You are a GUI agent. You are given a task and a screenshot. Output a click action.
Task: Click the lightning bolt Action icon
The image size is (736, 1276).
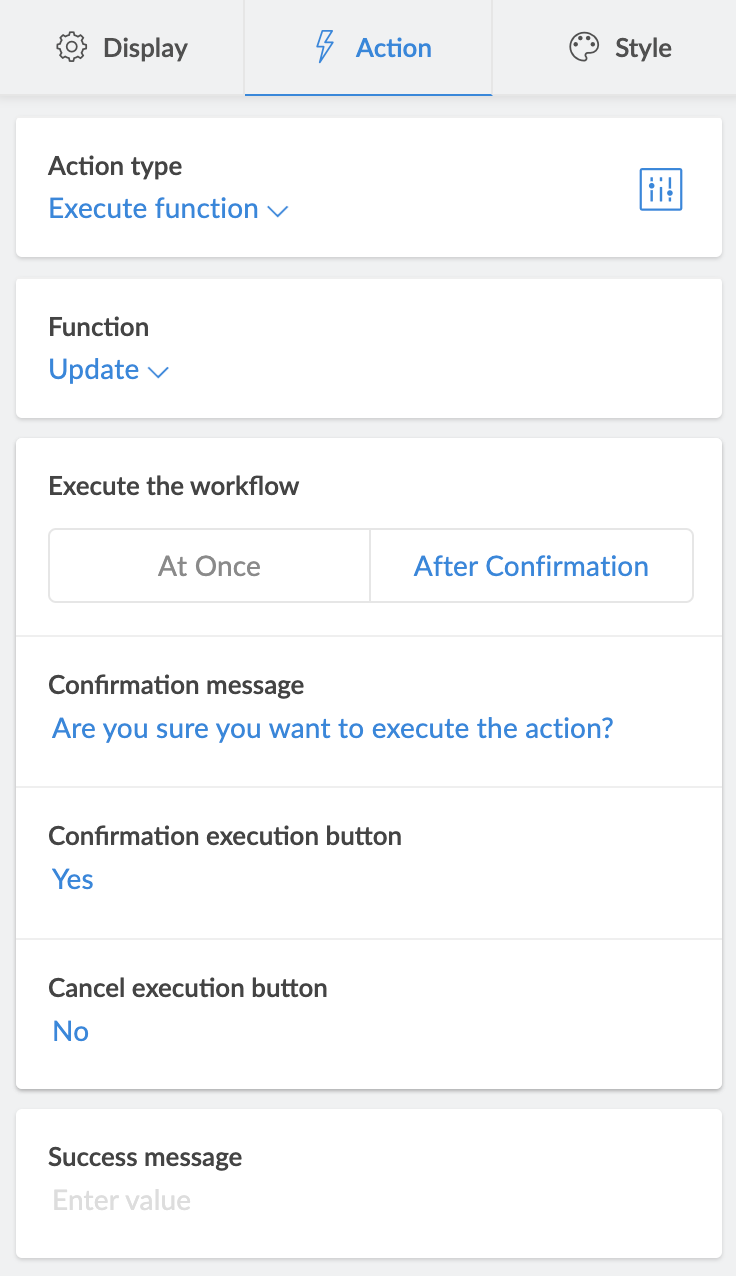[324, 47]
